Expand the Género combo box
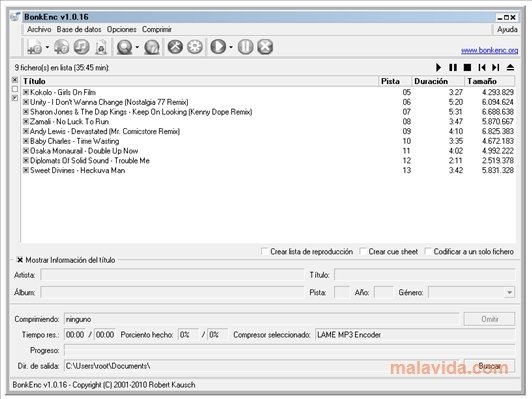Viewport: 532px width, 399px height. (x=510, y=292)
